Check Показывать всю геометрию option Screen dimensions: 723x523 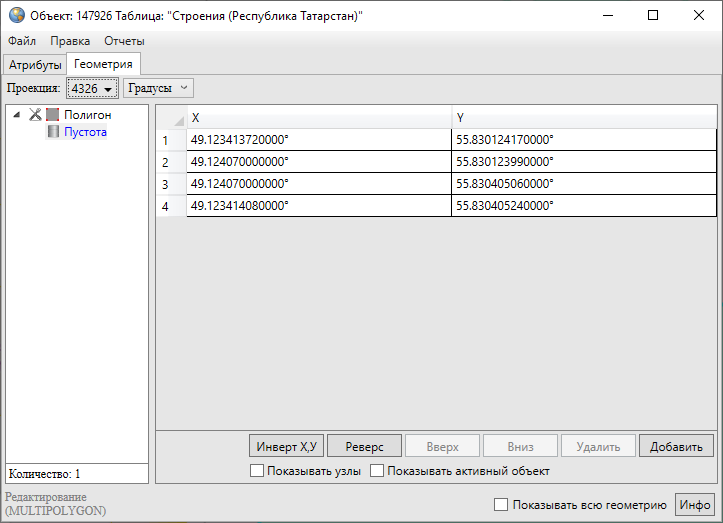click(x=502, y=505)
